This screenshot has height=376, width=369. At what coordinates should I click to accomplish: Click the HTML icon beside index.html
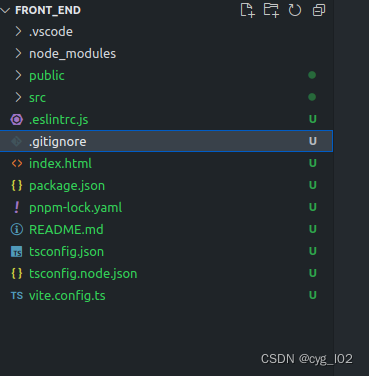pyautogui.click(x=17, y=163)
